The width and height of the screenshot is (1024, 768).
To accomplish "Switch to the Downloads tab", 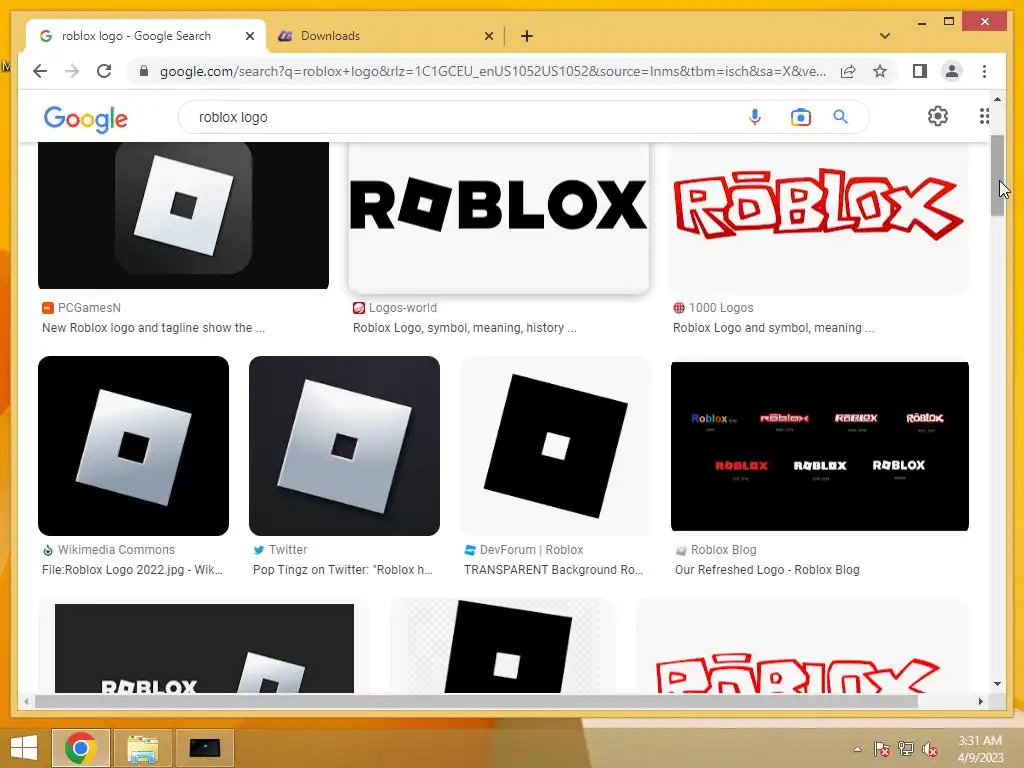I will point(385,36).
